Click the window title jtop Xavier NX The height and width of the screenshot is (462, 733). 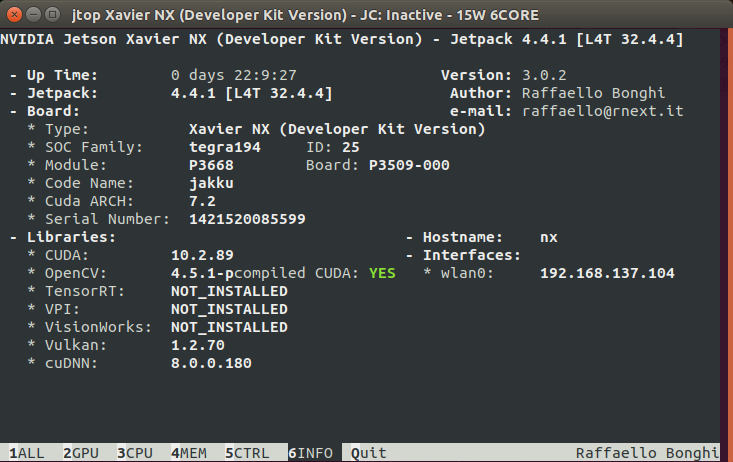[x=305, y=15]
